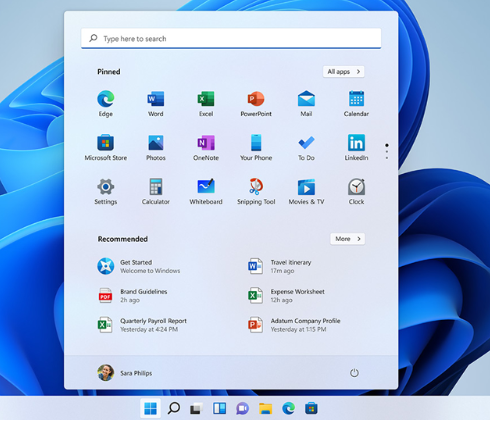The width and height of the screenshot is (490, 424).
Task: Launch Word from pinned apps
Action: tap(156, 104)
